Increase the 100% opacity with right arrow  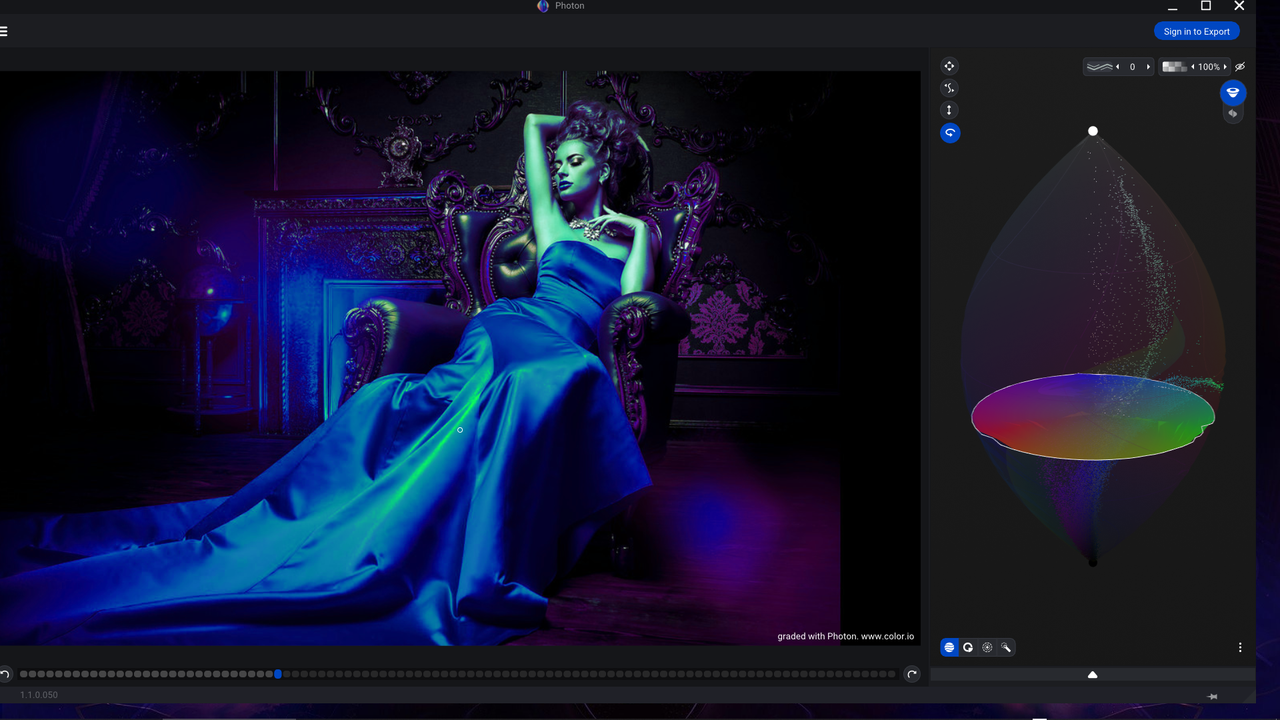1226,67
